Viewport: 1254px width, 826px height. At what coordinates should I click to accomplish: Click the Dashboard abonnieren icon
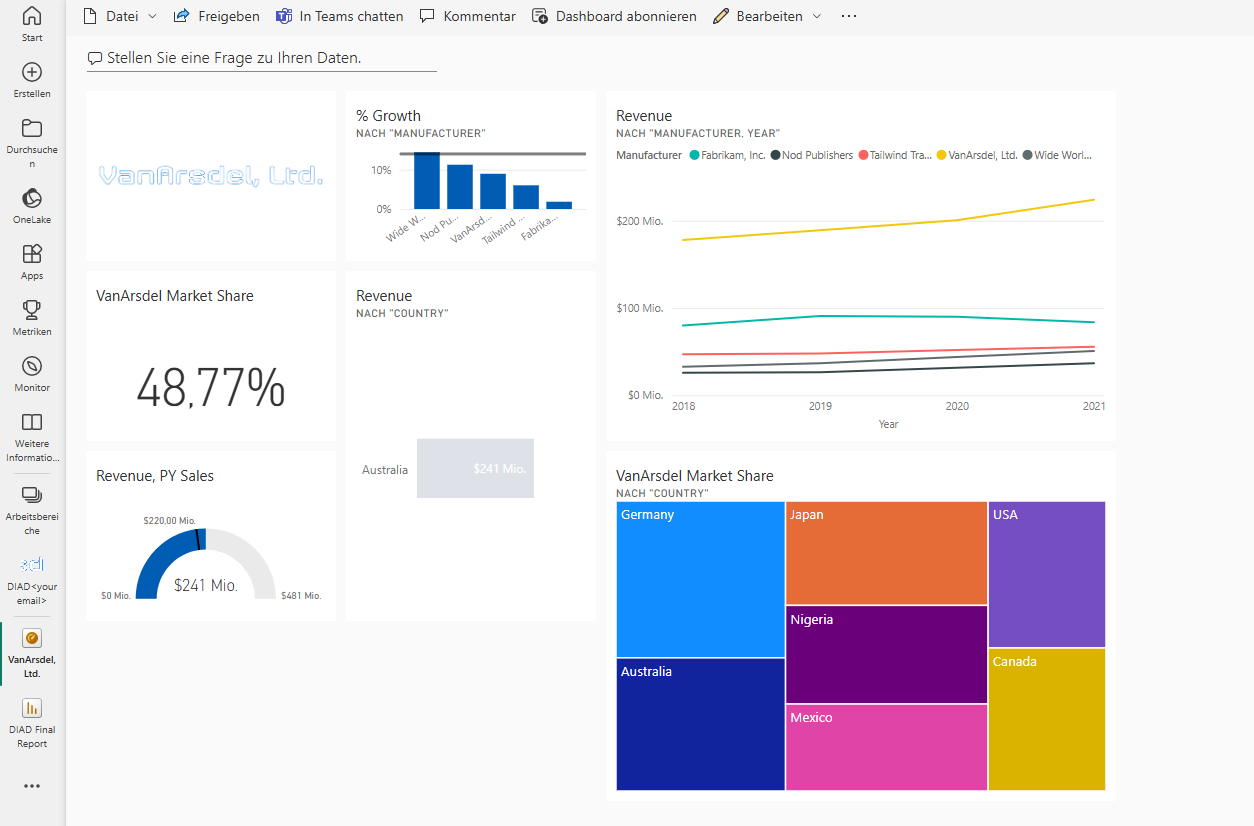(x=540, y=16)
